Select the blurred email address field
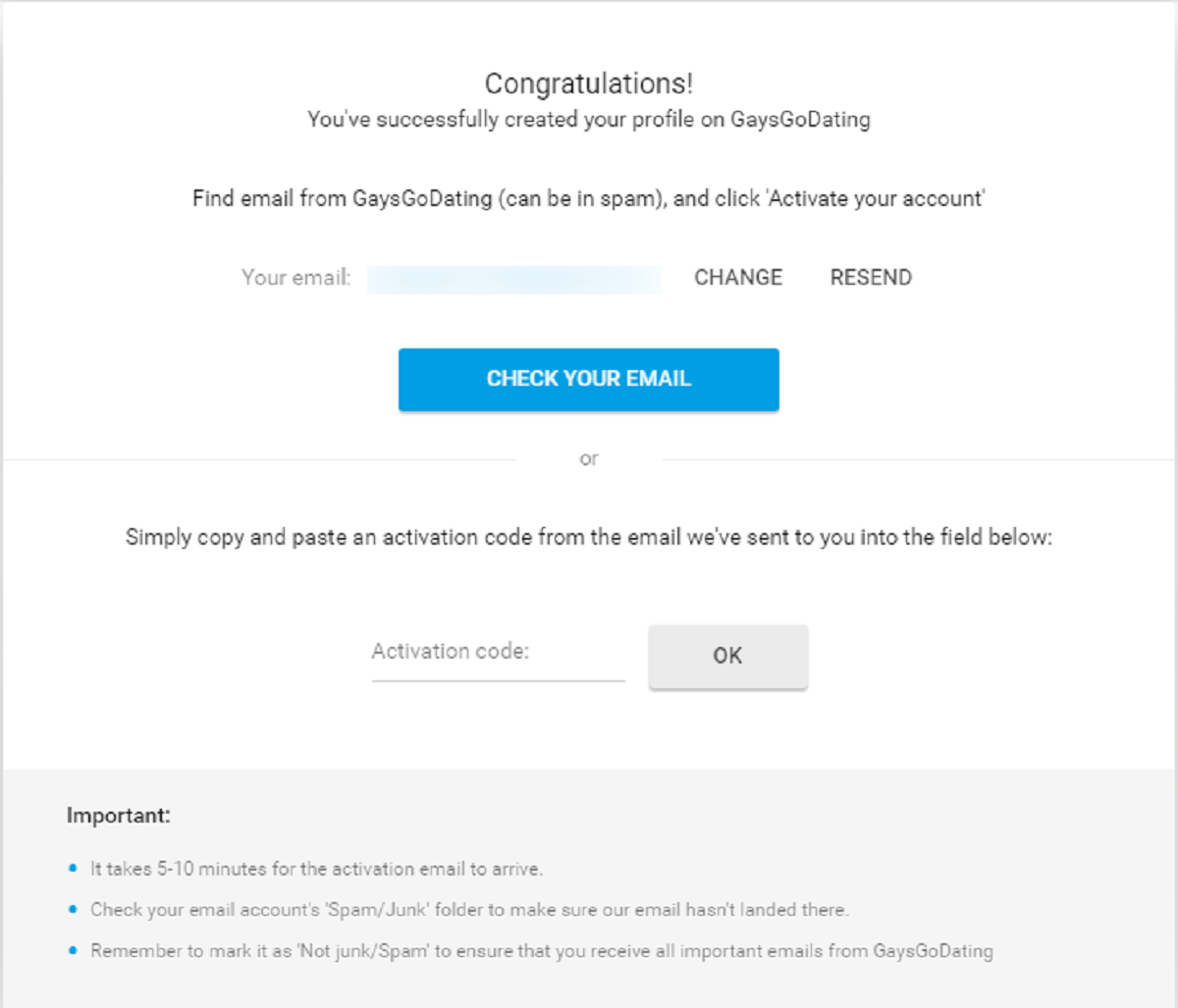This screenshot has width=1178, height=1008. 514,279
